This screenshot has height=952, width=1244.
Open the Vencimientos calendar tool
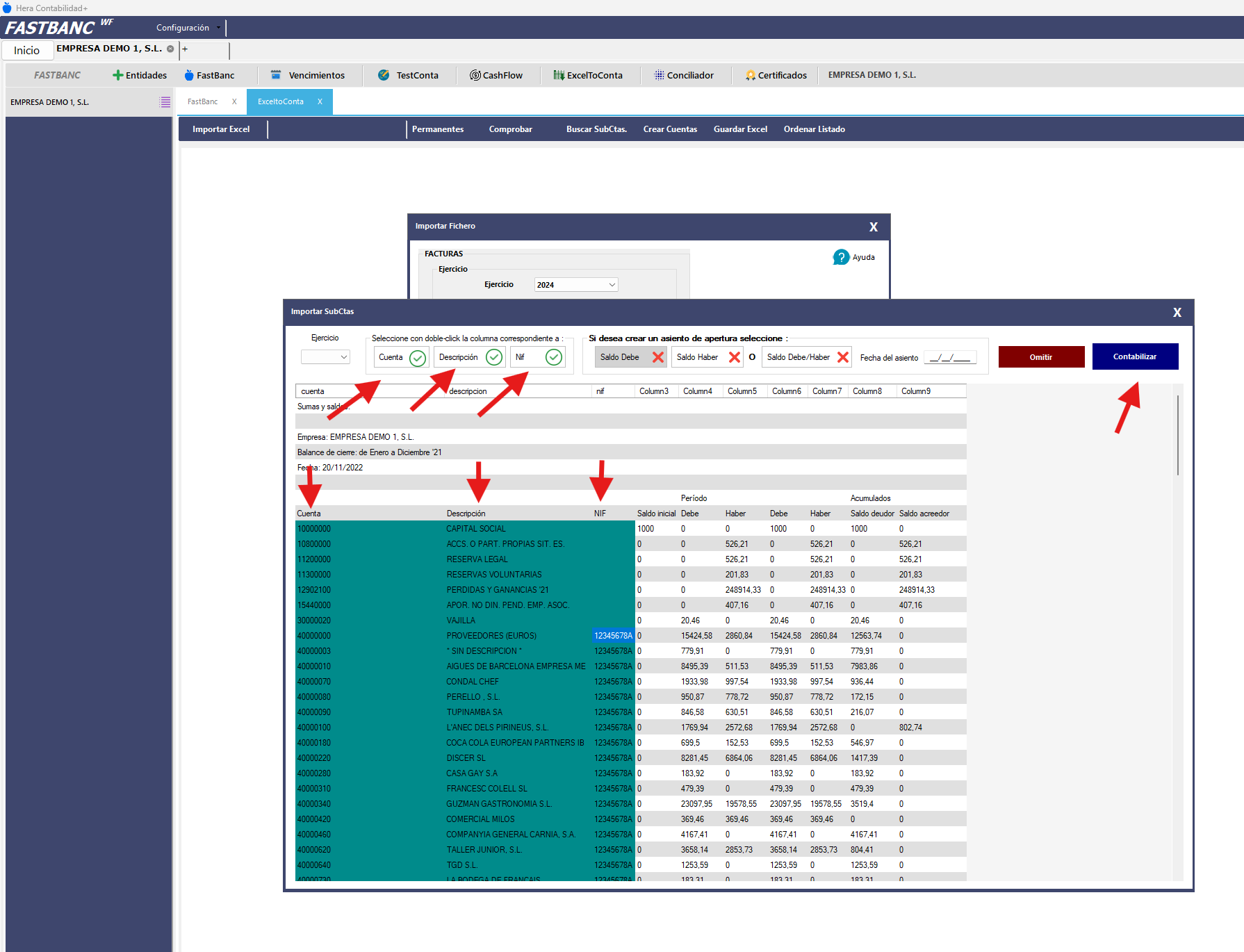(x=307, y=75)
